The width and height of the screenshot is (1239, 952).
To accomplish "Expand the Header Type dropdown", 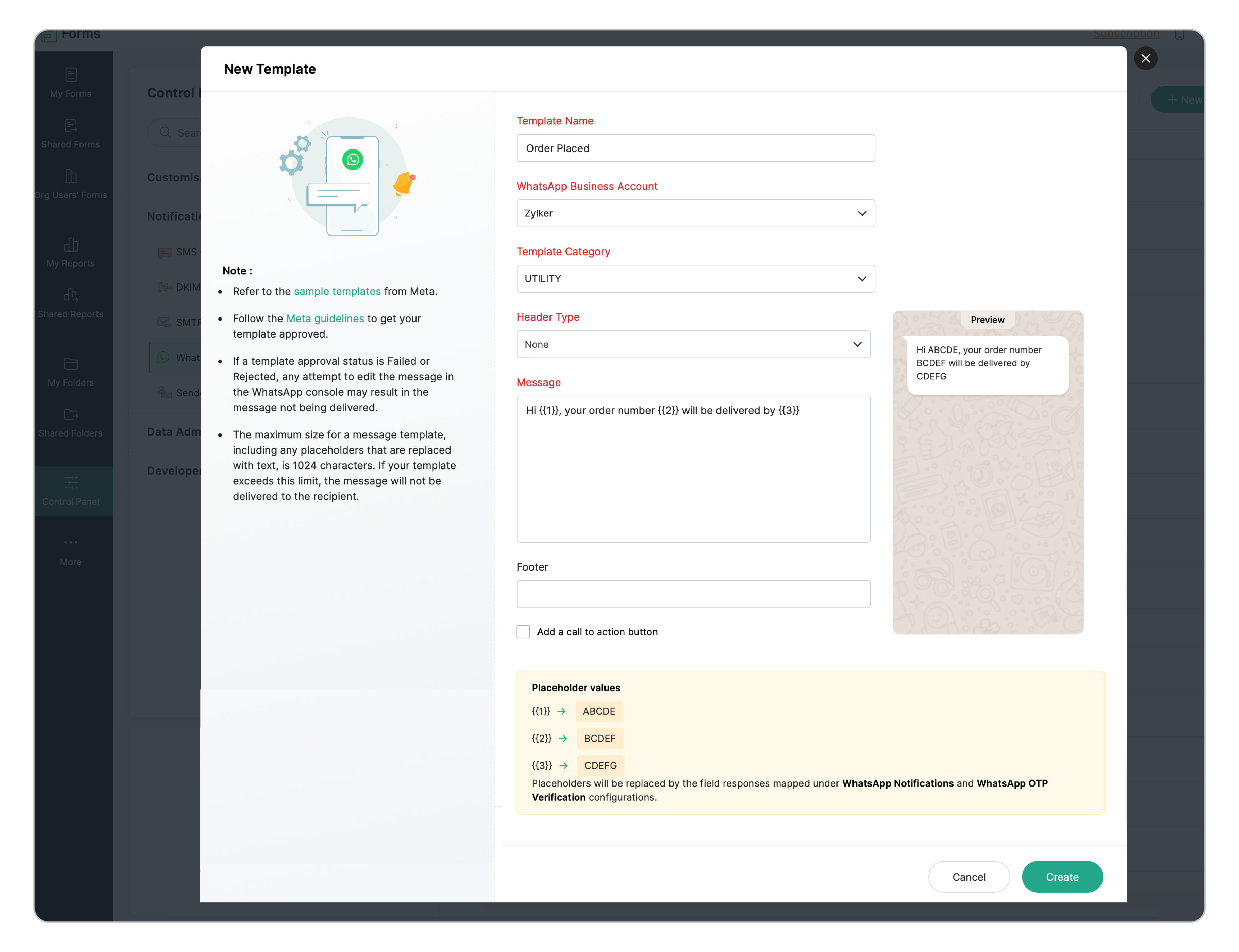I will coord(693,345).
